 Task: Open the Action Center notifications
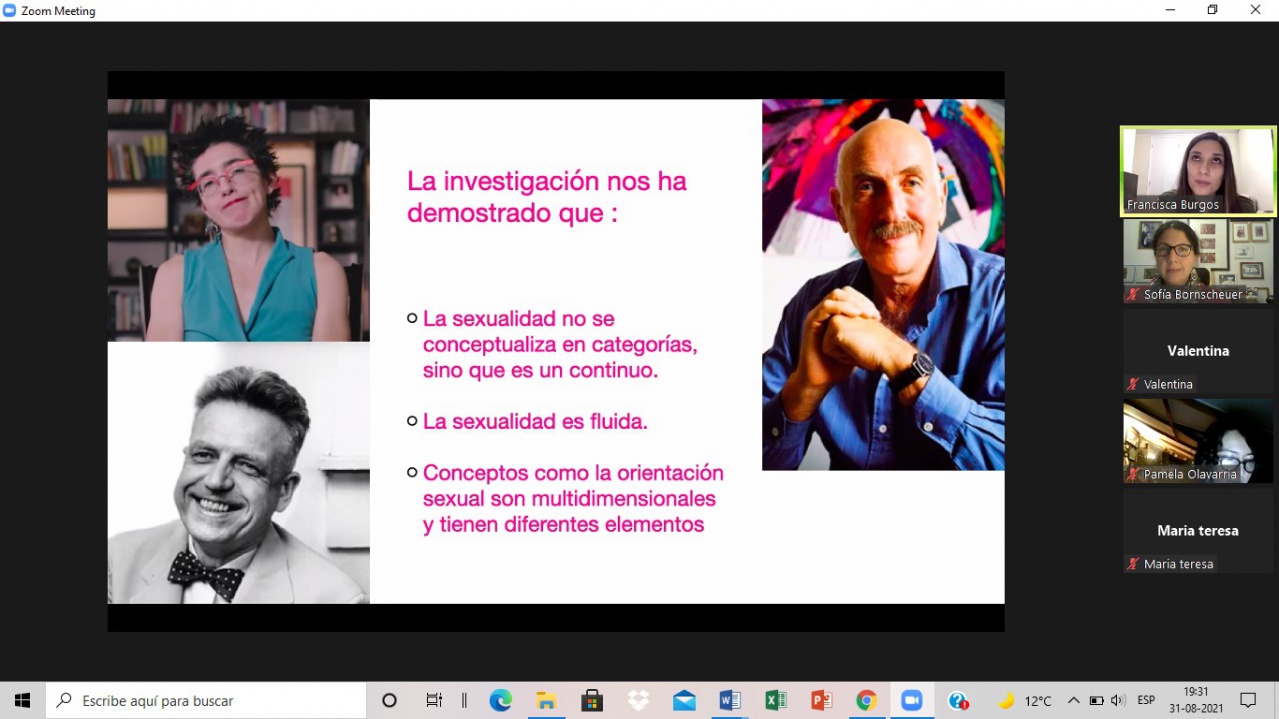(x=1248, y=700)
